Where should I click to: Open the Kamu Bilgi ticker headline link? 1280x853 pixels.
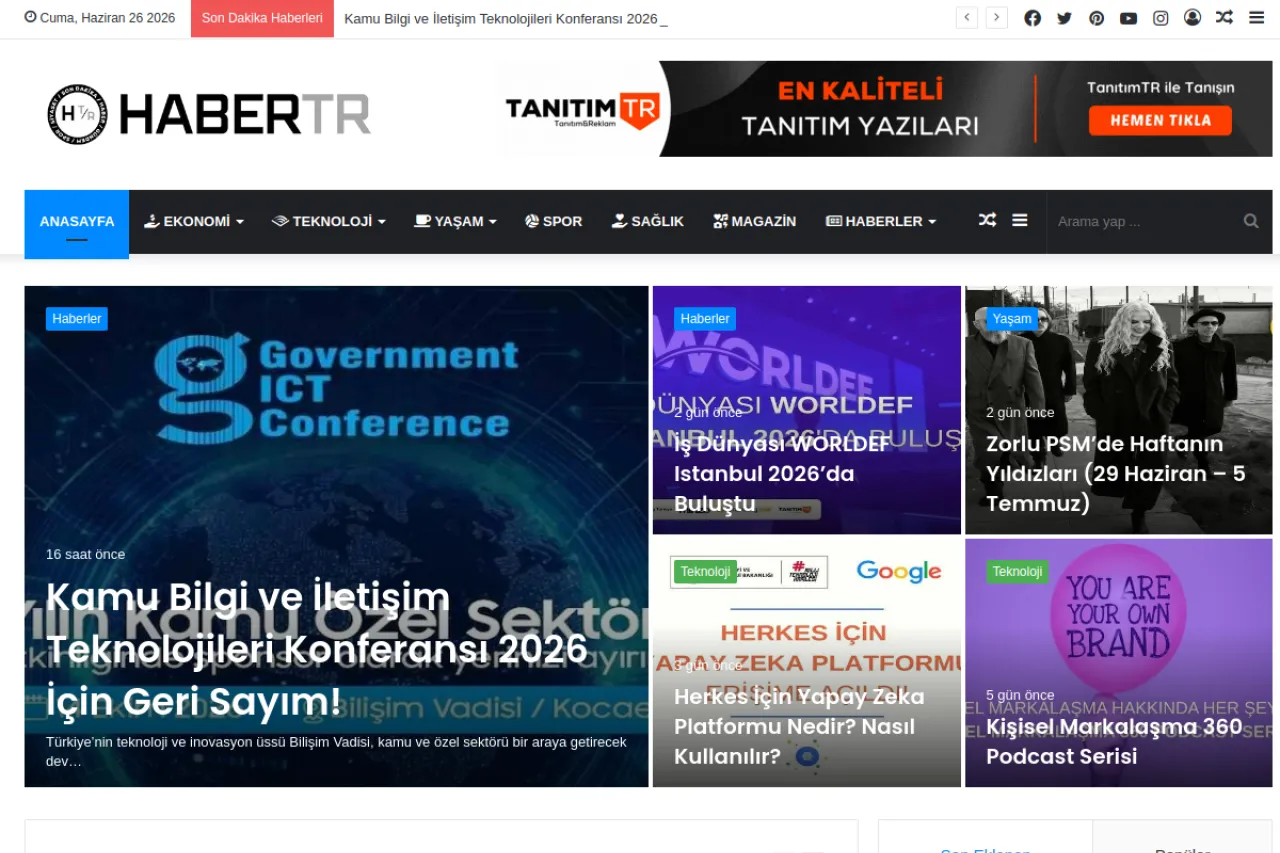pos(501,18)
